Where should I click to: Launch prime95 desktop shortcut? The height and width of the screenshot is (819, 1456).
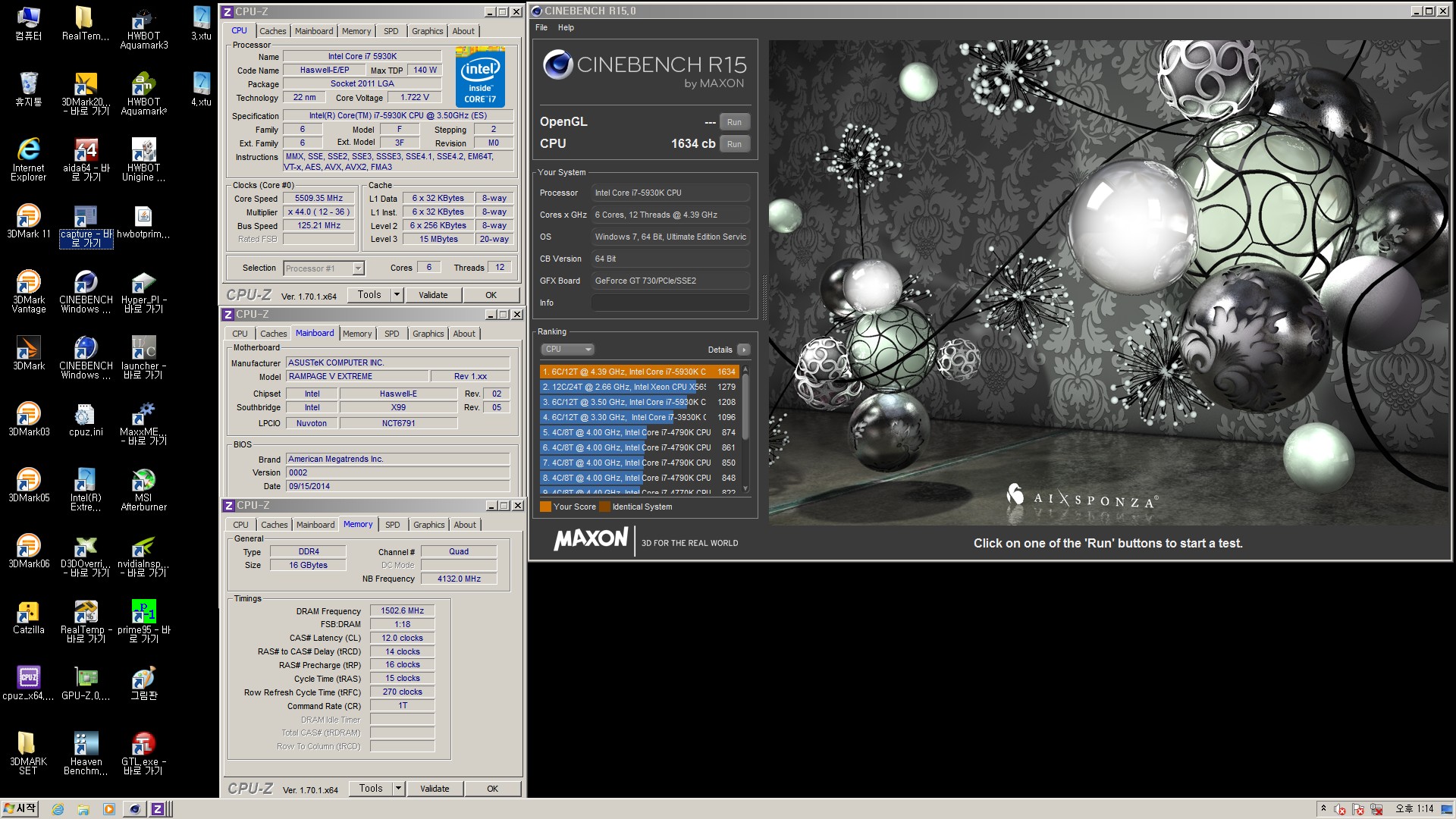143,622
